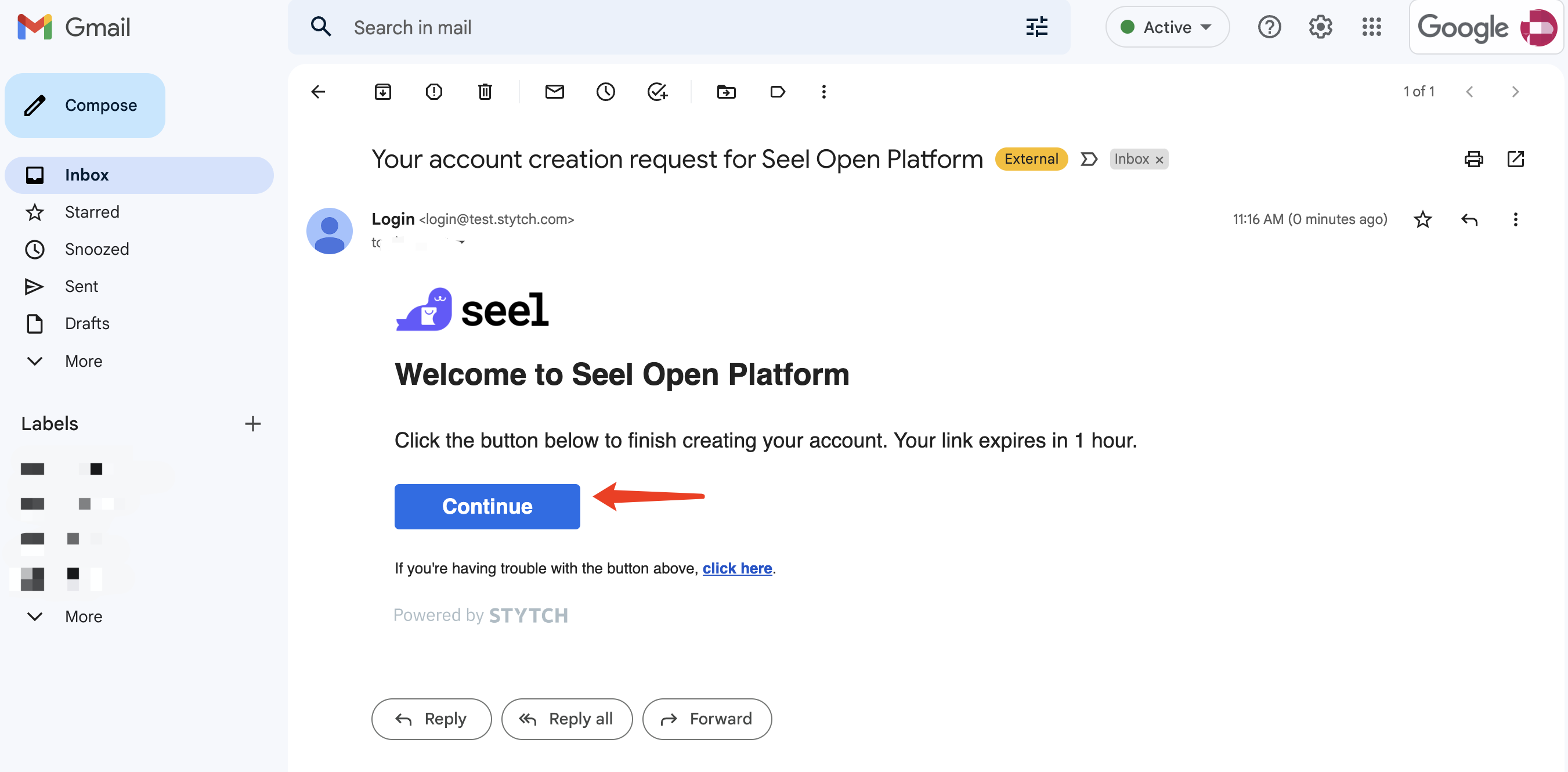1568x772 pixels.
Task: Expand recipient details under sender name
Action: [461, 241]
